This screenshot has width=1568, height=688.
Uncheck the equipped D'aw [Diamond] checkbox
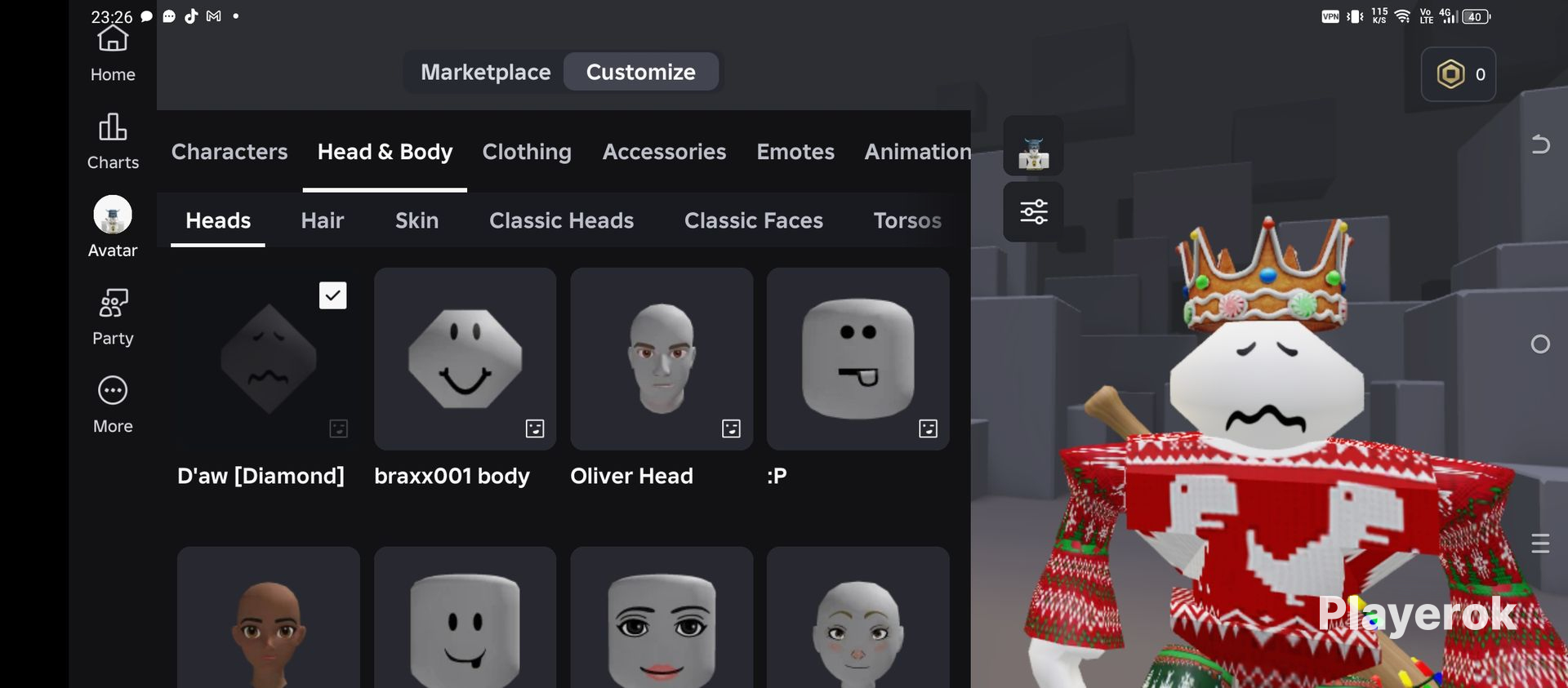point(332,295)
